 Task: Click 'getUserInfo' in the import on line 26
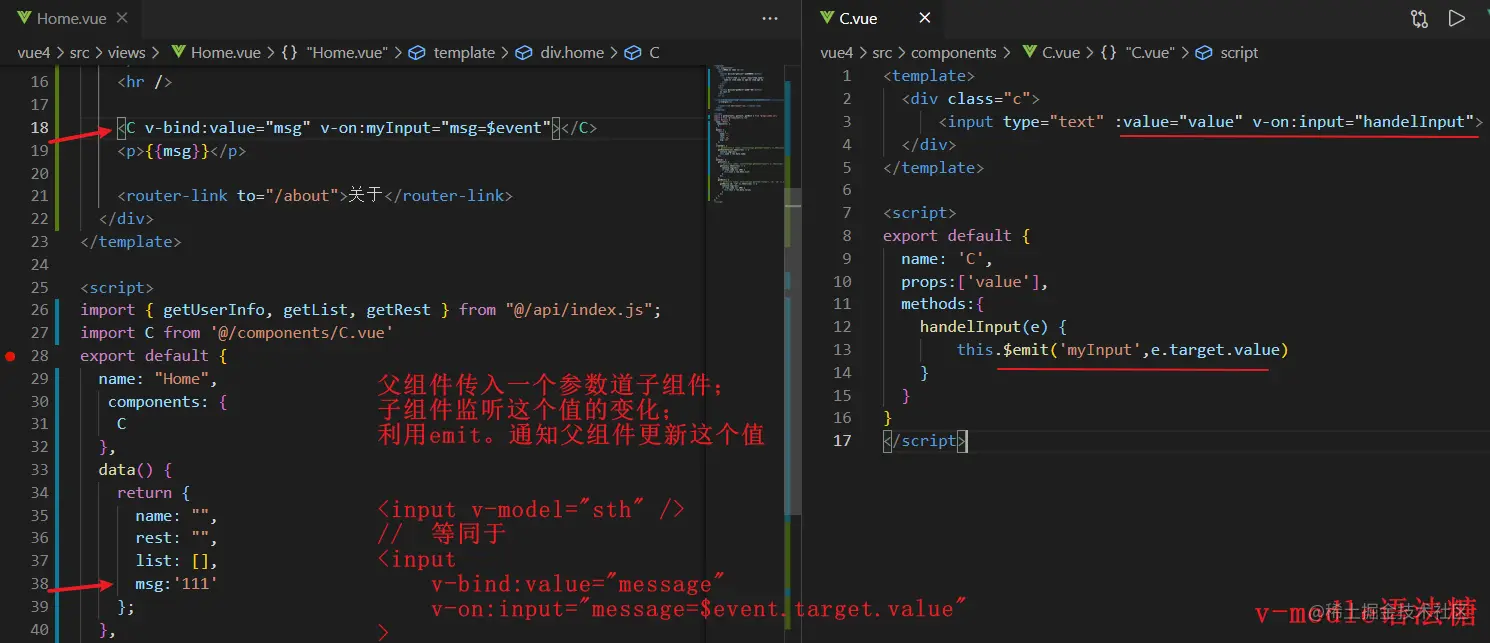click(x=216, y=310)
